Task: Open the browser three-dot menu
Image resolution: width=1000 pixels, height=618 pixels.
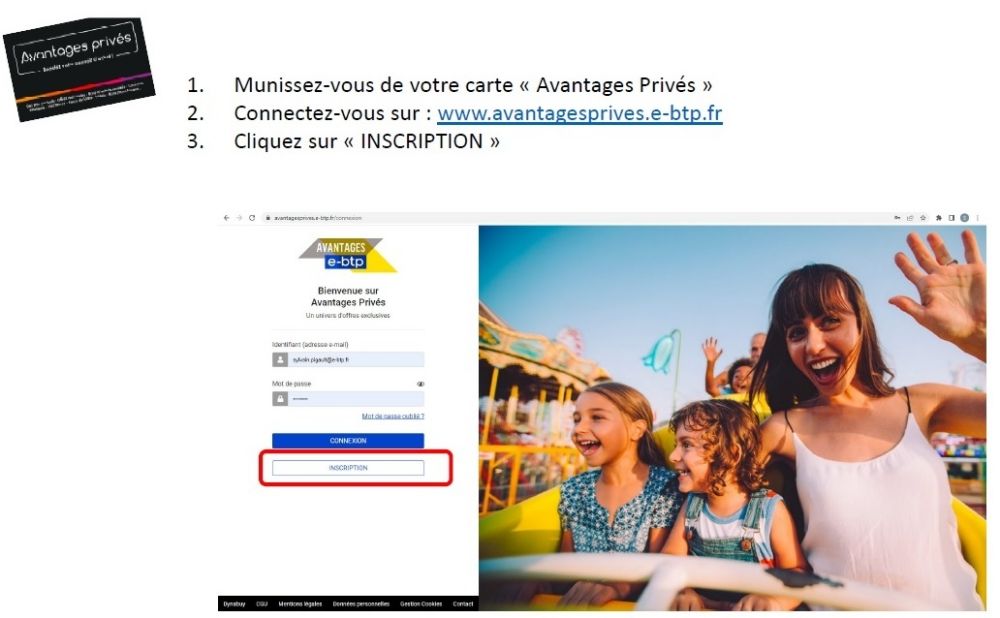Action: coord(978,217)
